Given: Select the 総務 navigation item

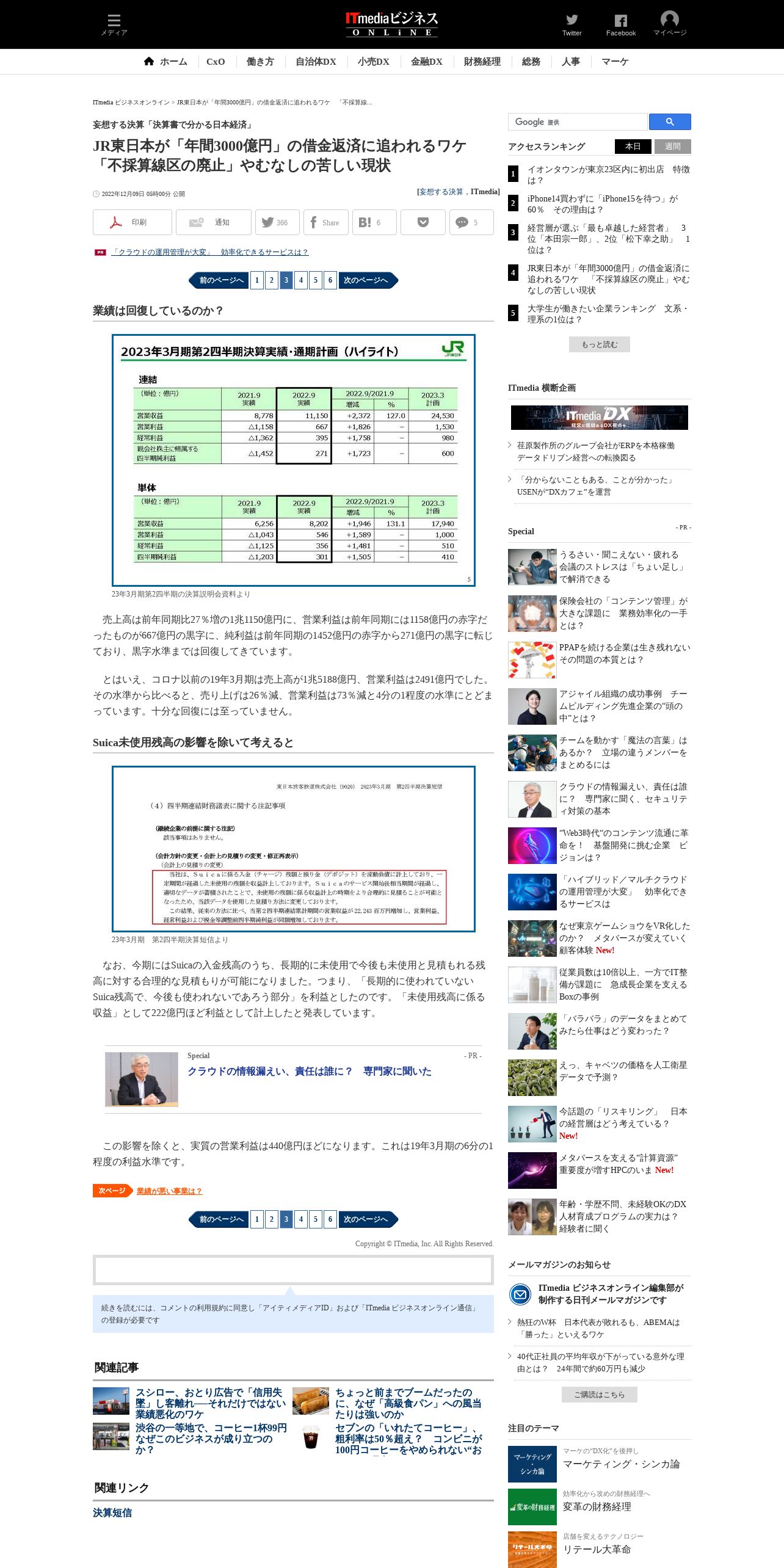Looking at the screenshot, I should (x=531, y=62).
